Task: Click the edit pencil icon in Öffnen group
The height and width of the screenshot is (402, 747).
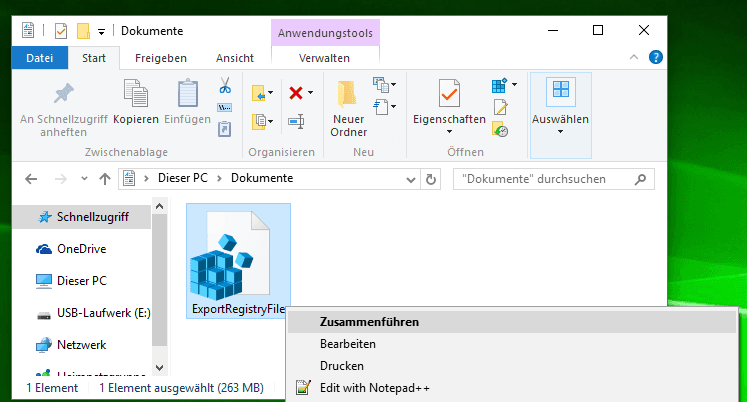Action: pos(500,107)
